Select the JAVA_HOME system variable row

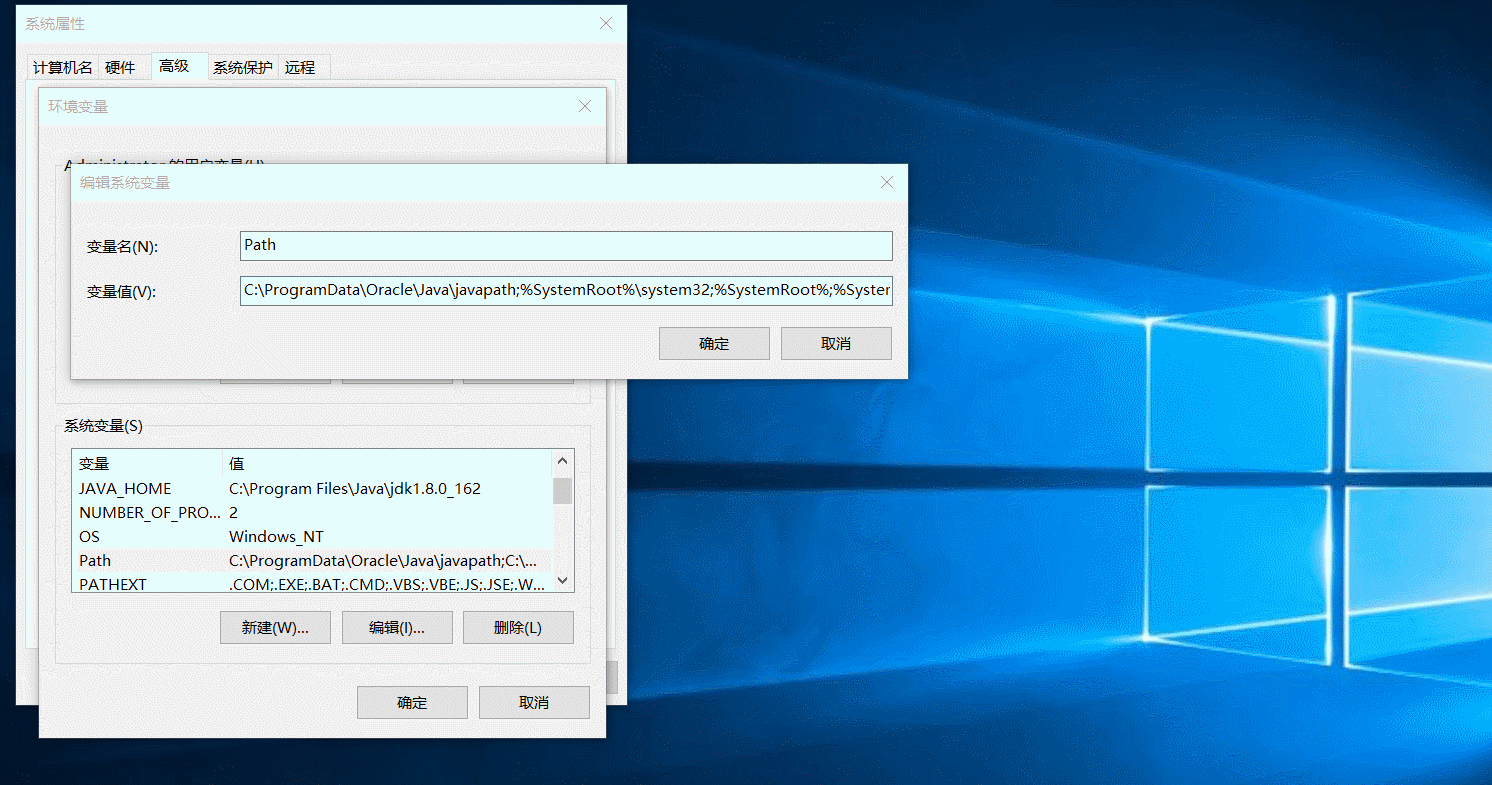pos(312,489)
